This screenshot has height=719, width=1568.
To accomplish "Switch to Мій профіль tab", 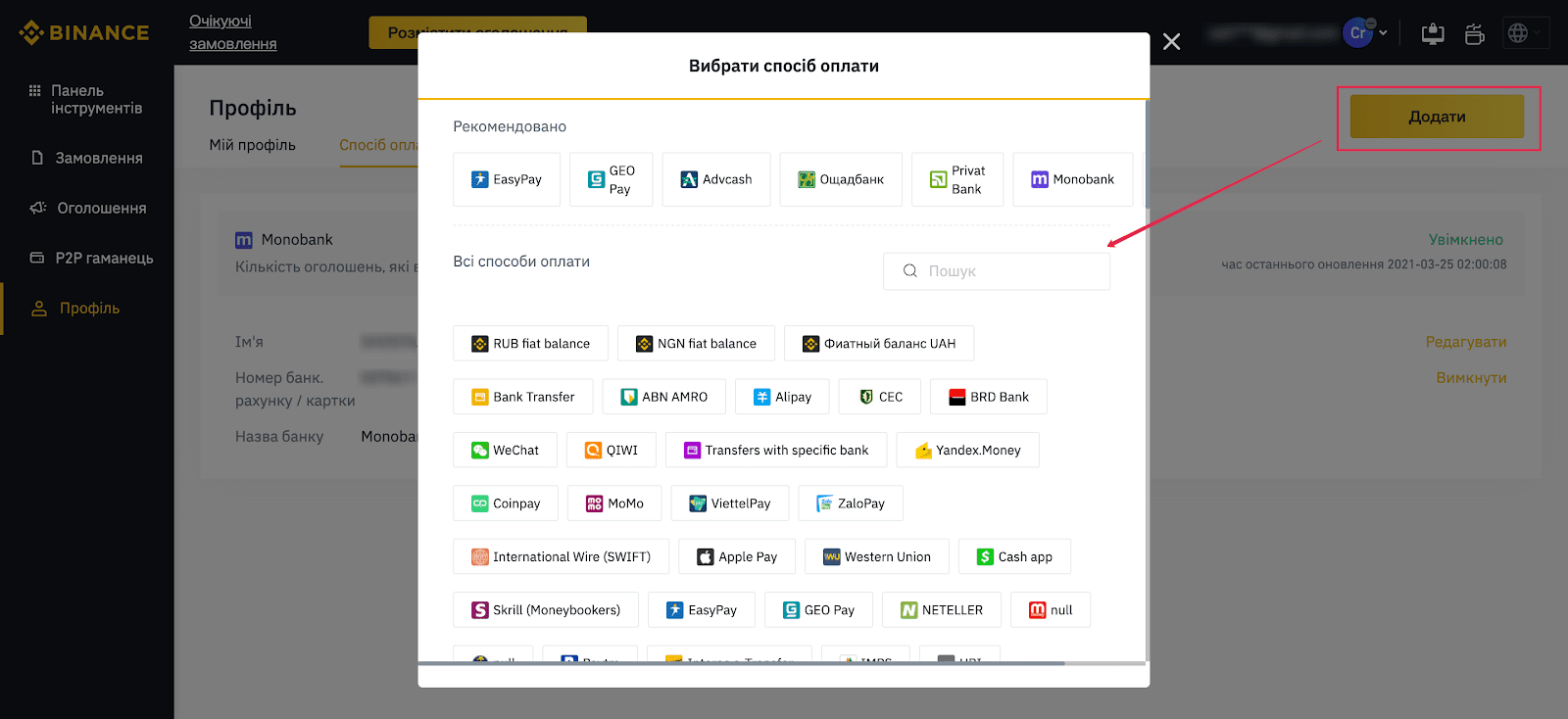I will pyautogui.click(x=252, y=145).
